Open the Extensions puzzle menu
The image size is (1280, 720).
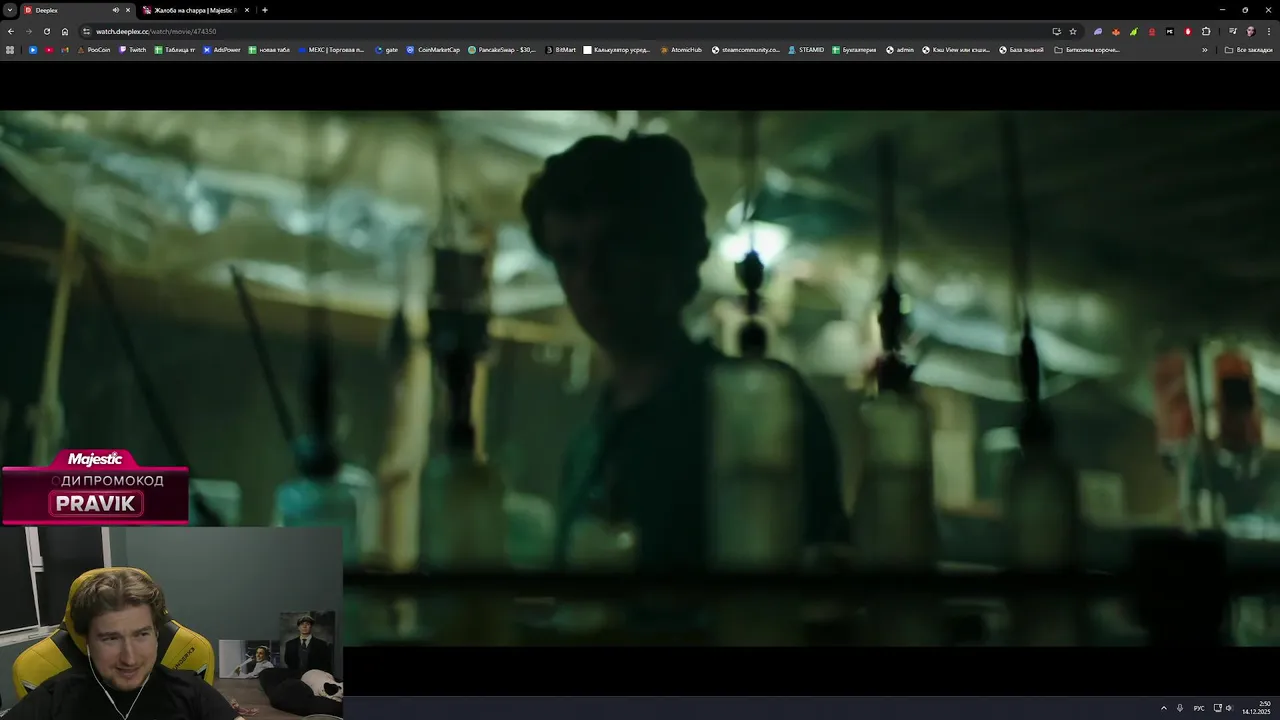[x=1206, y=31]
